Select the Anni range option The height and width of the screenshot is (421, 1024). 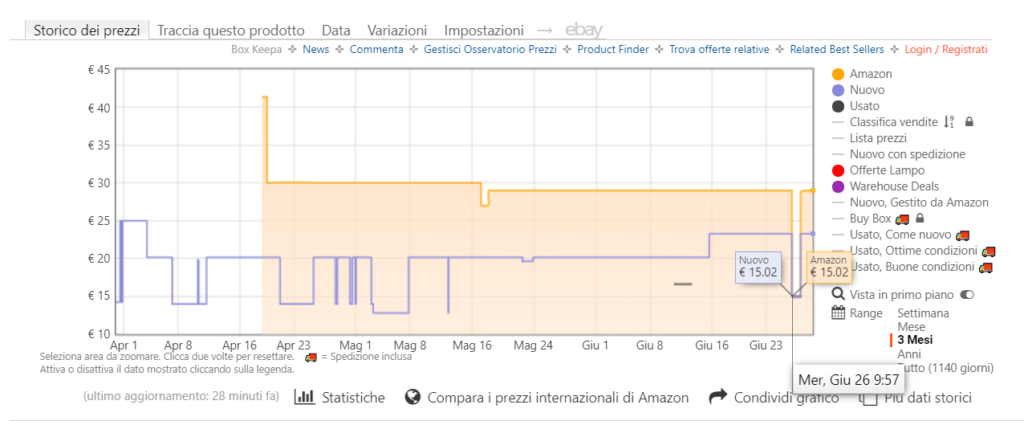click(x=911, y=354)
